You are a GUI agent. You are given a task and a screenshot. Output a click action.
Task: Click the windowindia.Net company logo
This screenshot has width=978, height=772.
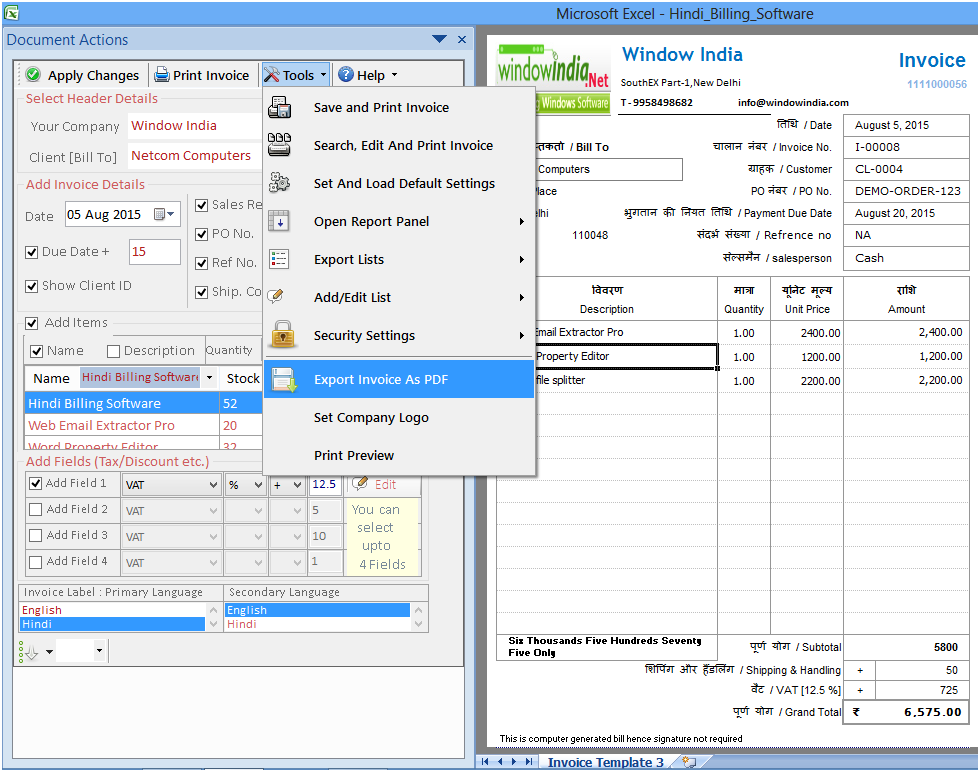click(553, 79)
